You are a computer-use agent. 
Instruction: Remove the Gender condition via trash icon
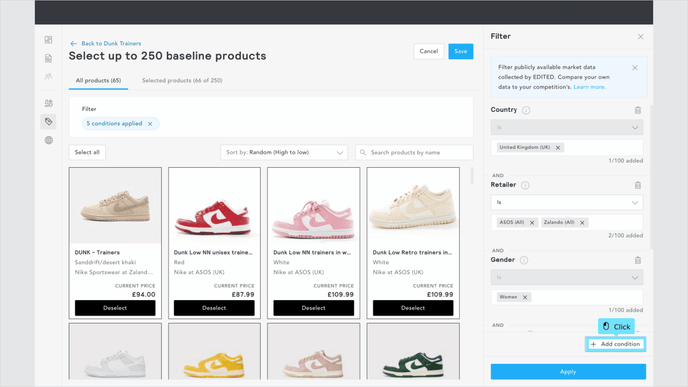(638, 260)
